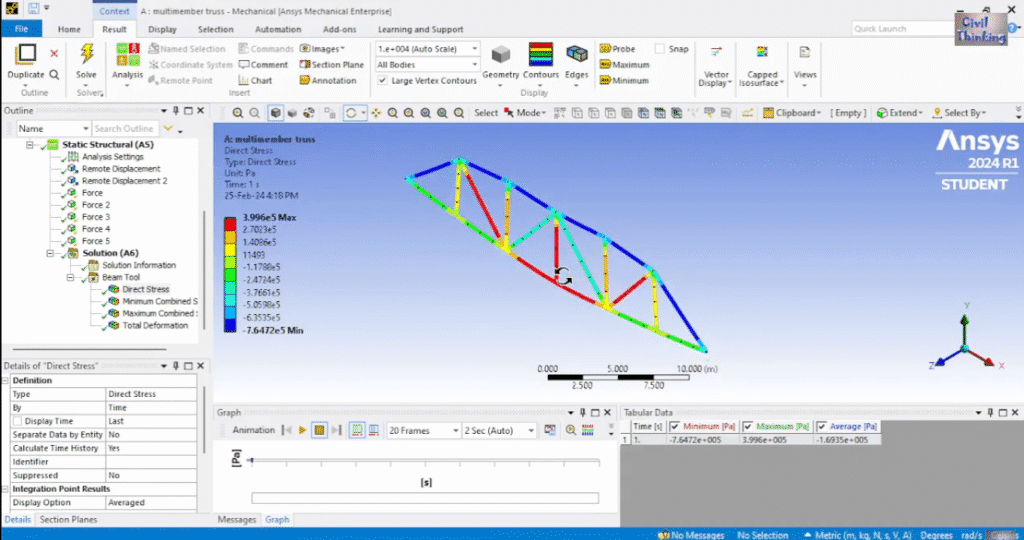
Task: Toggle the Display Time checkbox
Action: [x=16, y=421]
